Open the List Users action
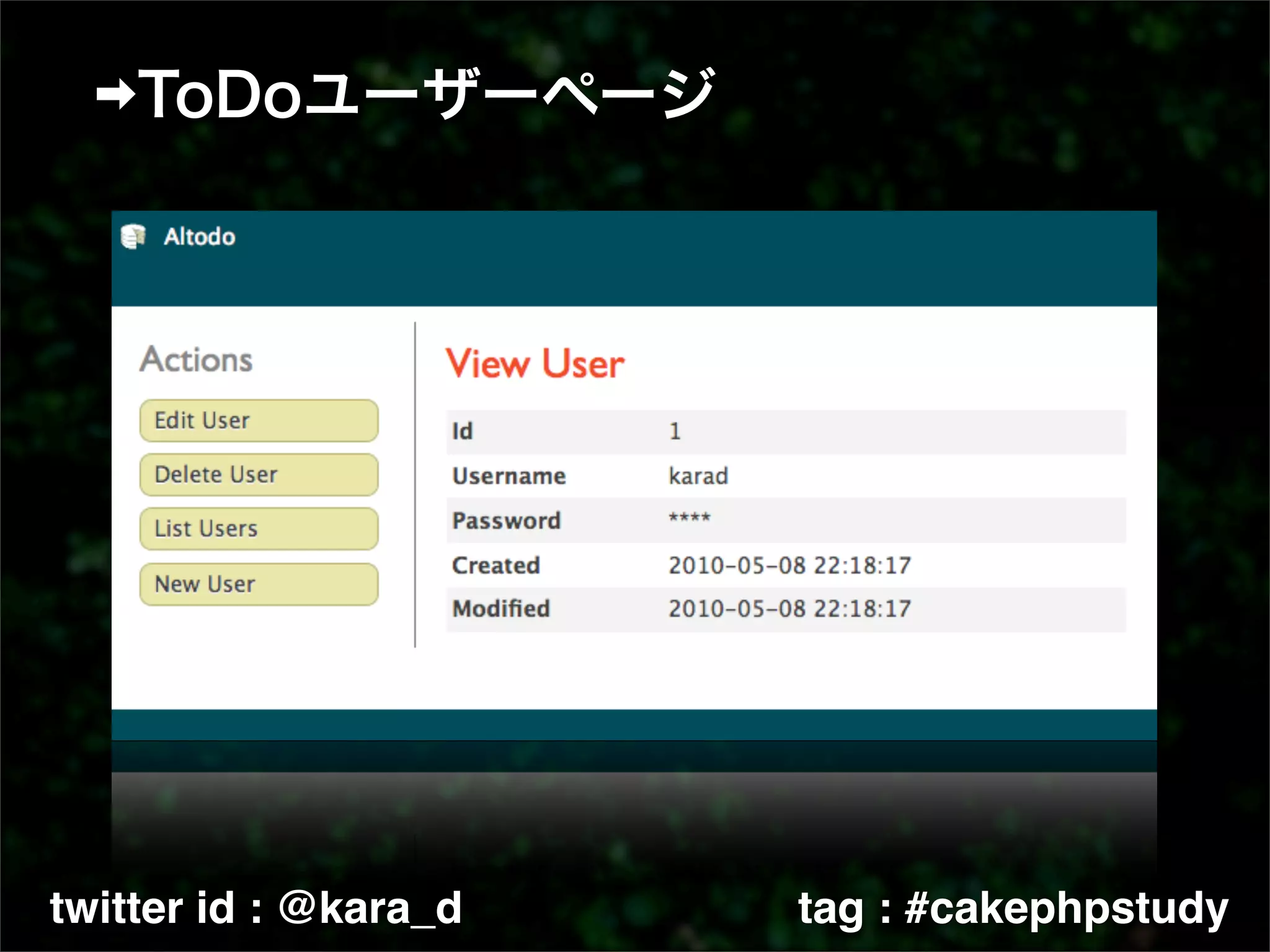Viewport: 1270px width, 952px height. click(259, 529)
